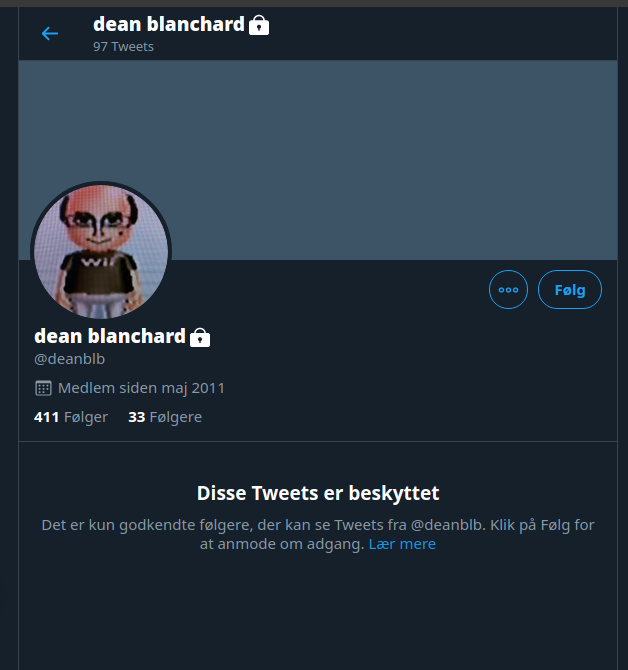Screen dimensions: 628x670
Task: Click the grey-blue profile banner image
Action: click(318, 160)
